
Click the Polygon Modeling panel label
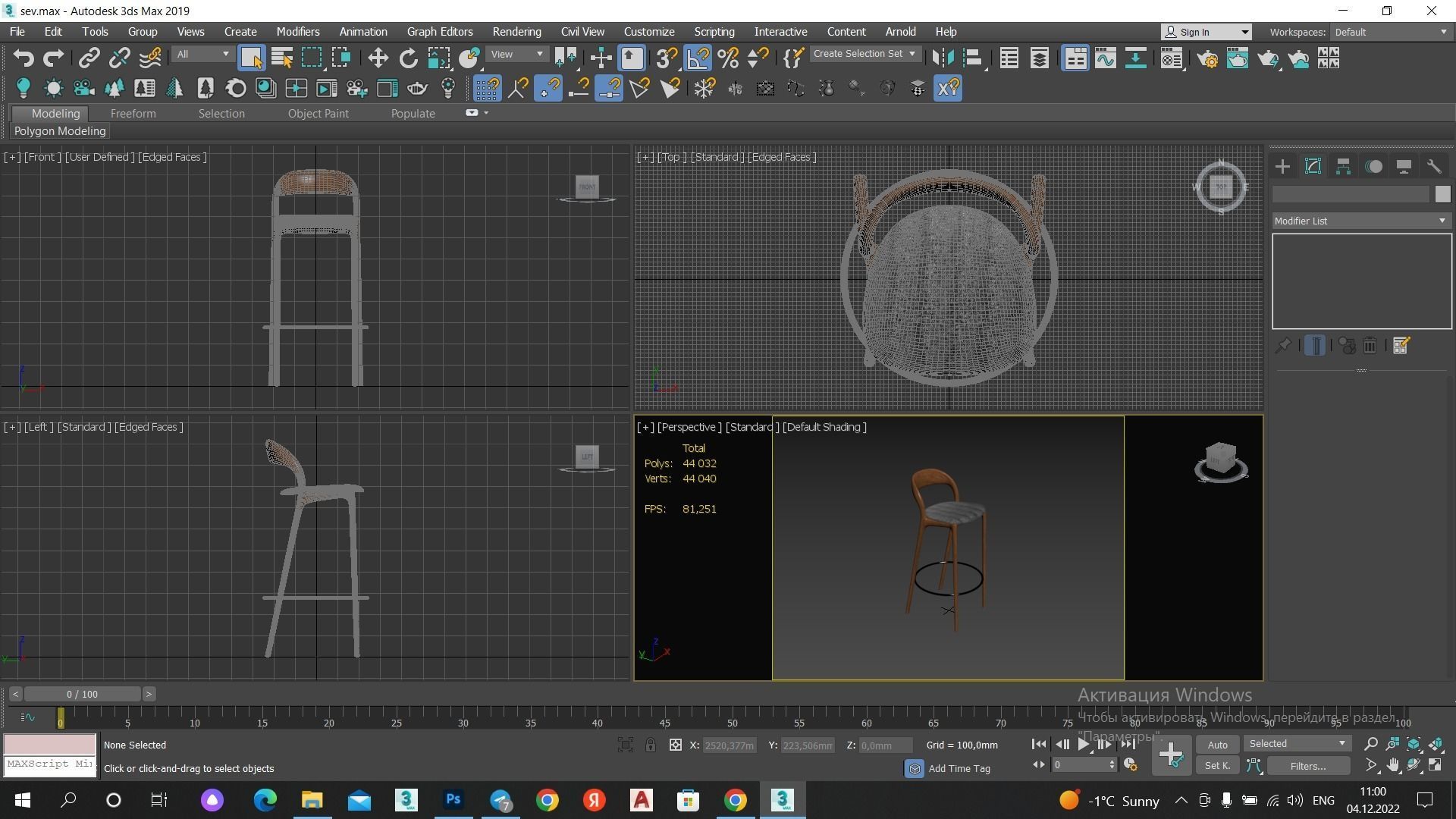(60, 131)
